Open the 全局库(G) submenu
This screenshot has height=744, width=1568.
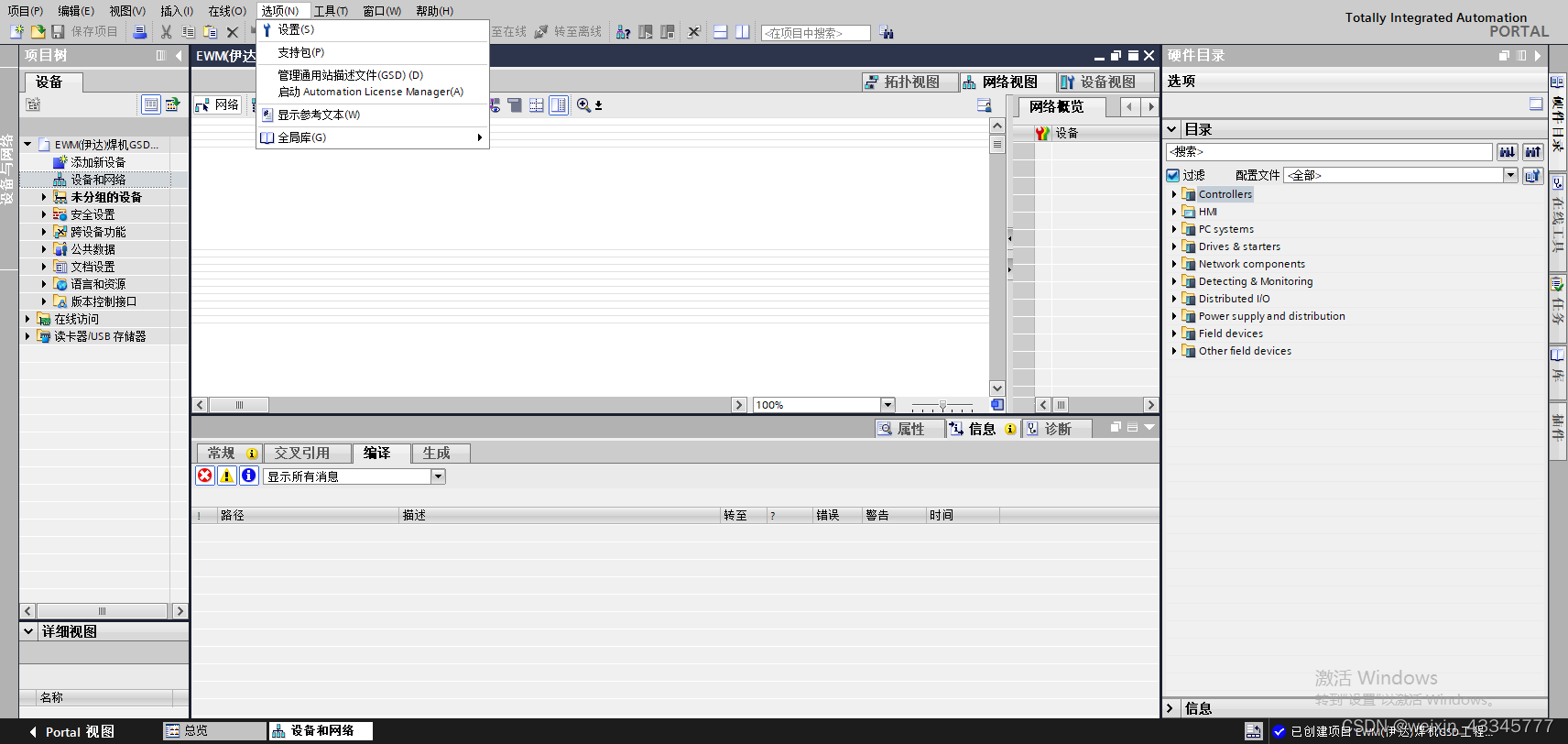373,138
